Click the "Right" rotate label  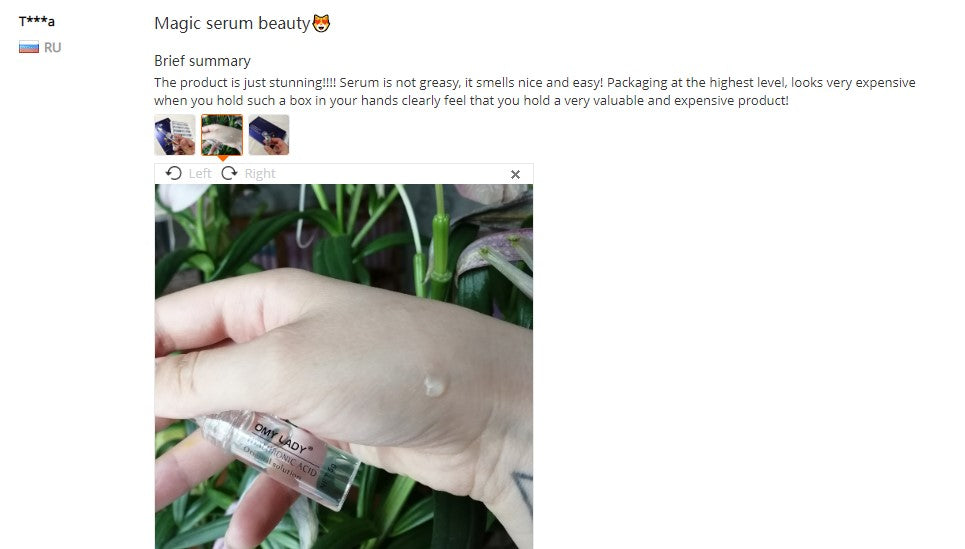pos(260,174)
